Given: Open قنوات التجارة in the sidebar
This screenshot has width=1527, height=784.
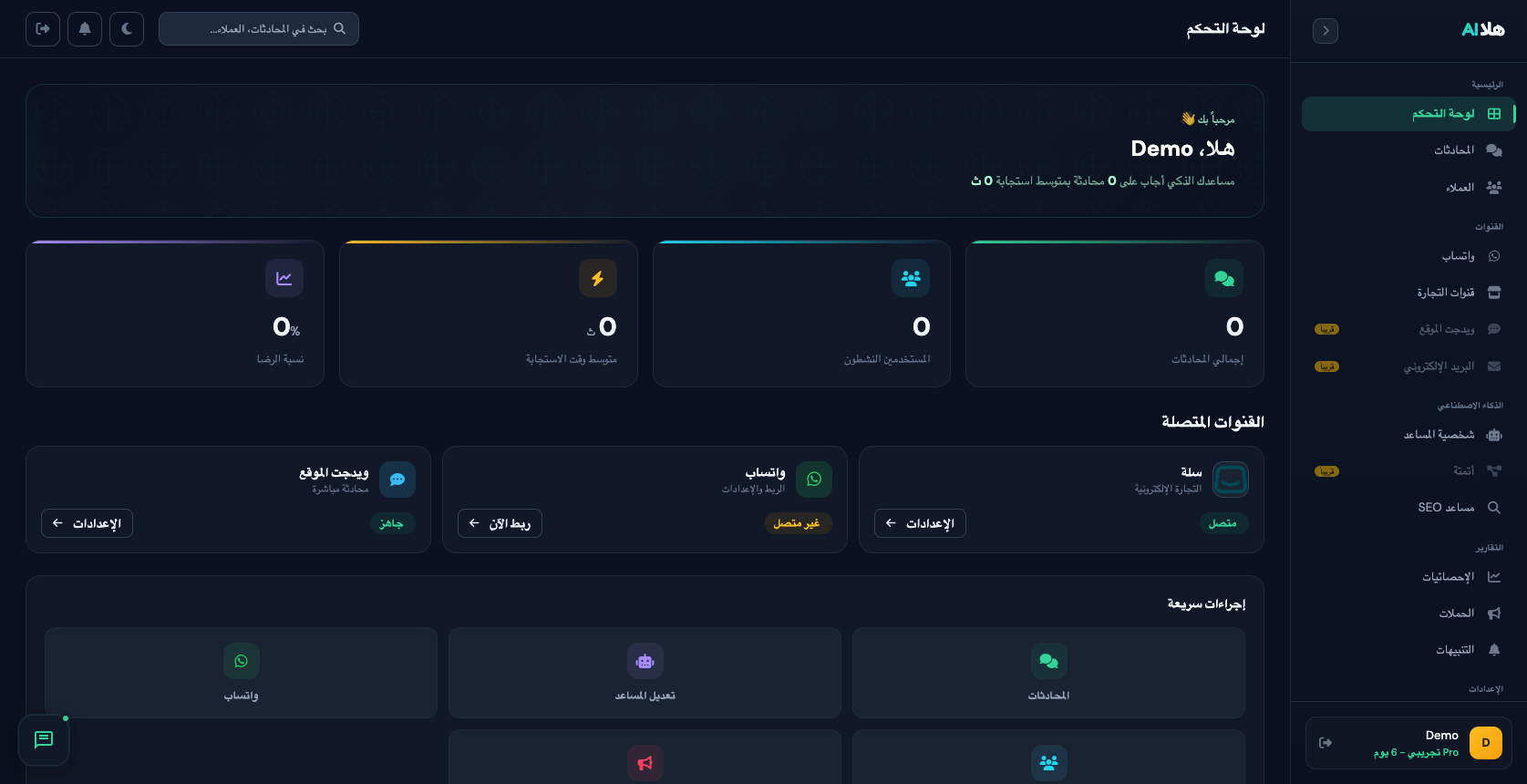Looking at the screenshot, I should pos(1408,293).
